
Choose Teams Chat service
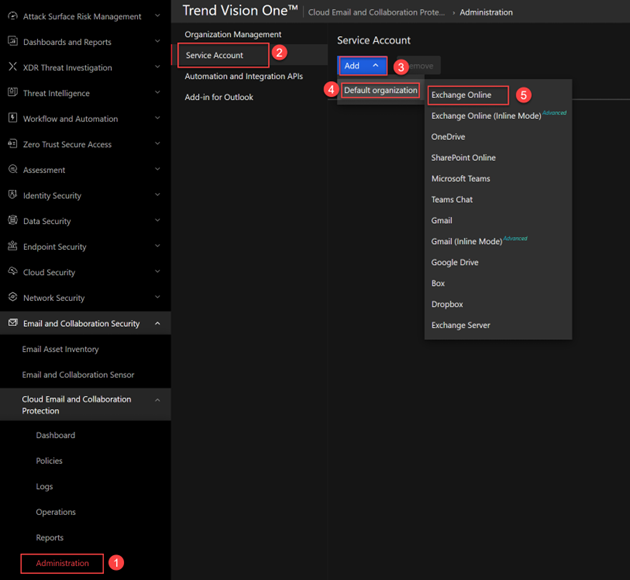pos(452,200)
